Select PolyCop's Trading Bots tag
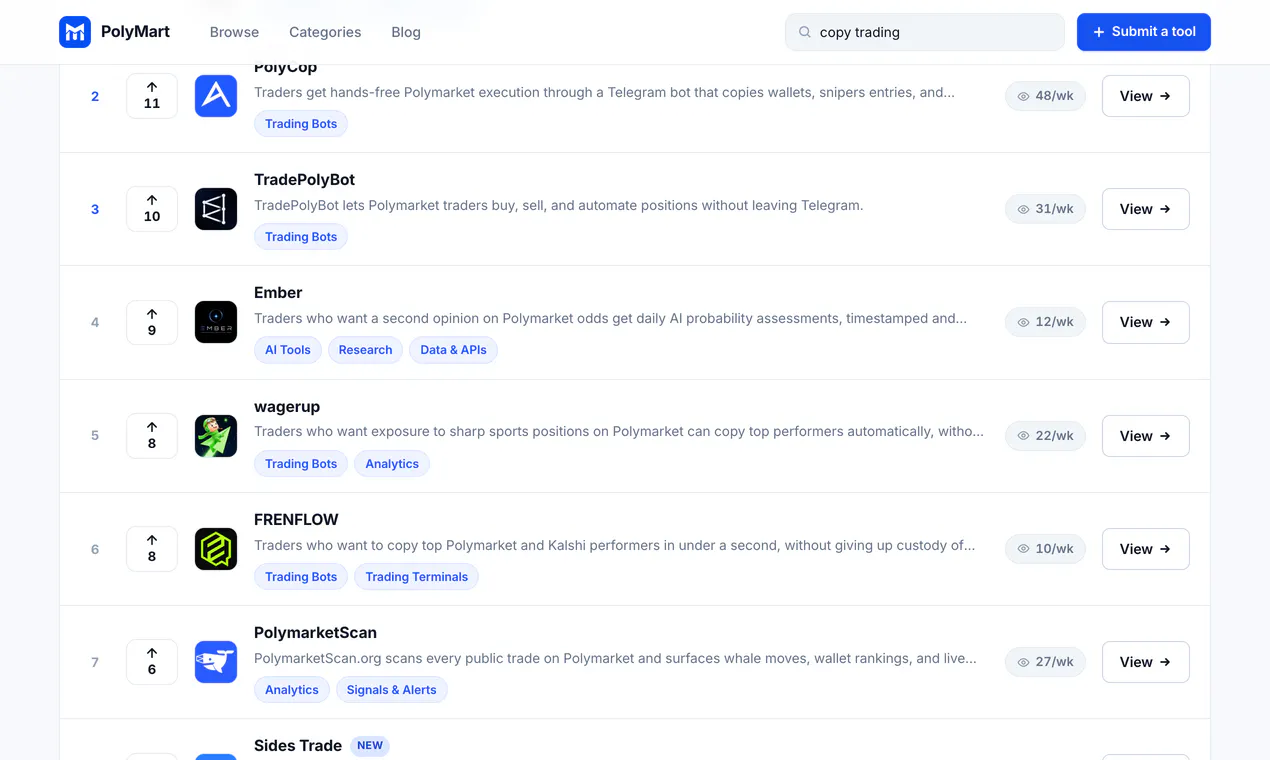Image resolution: width=1270 pixels, height=760 pixels. coord(301,124)
